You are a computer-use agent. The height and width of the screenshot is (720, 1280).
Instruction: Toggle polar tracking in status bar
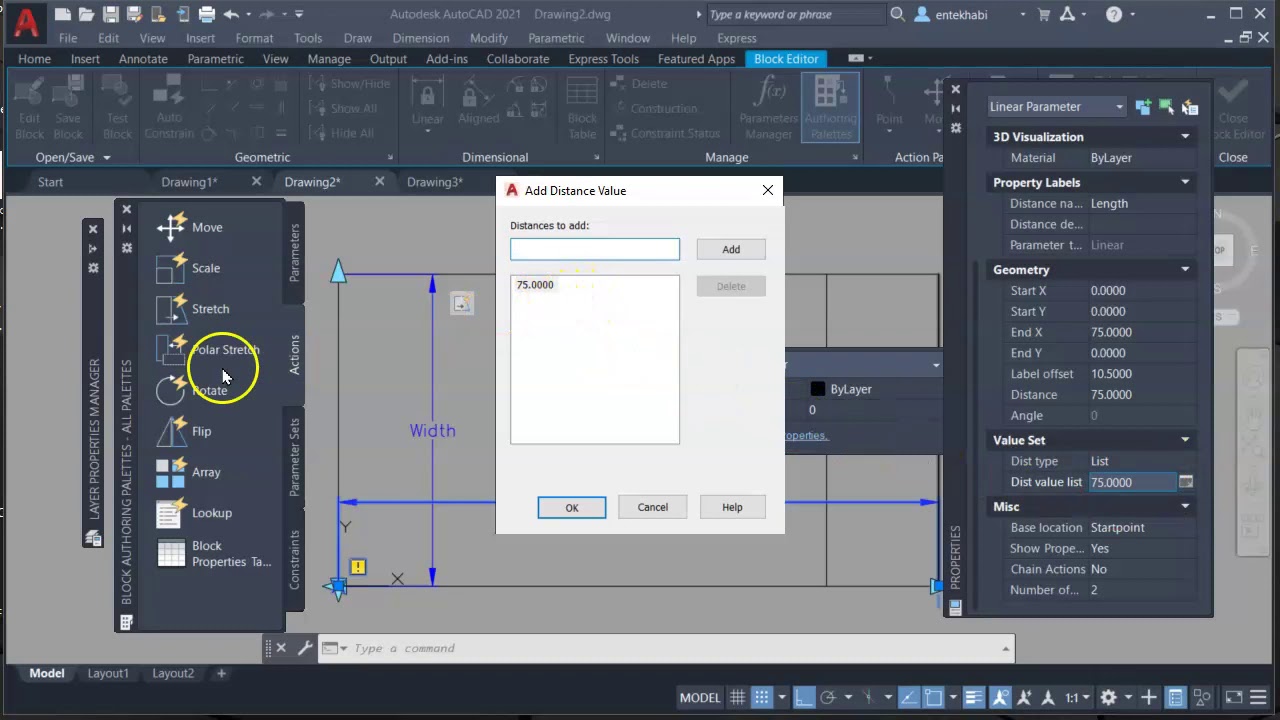828,697
